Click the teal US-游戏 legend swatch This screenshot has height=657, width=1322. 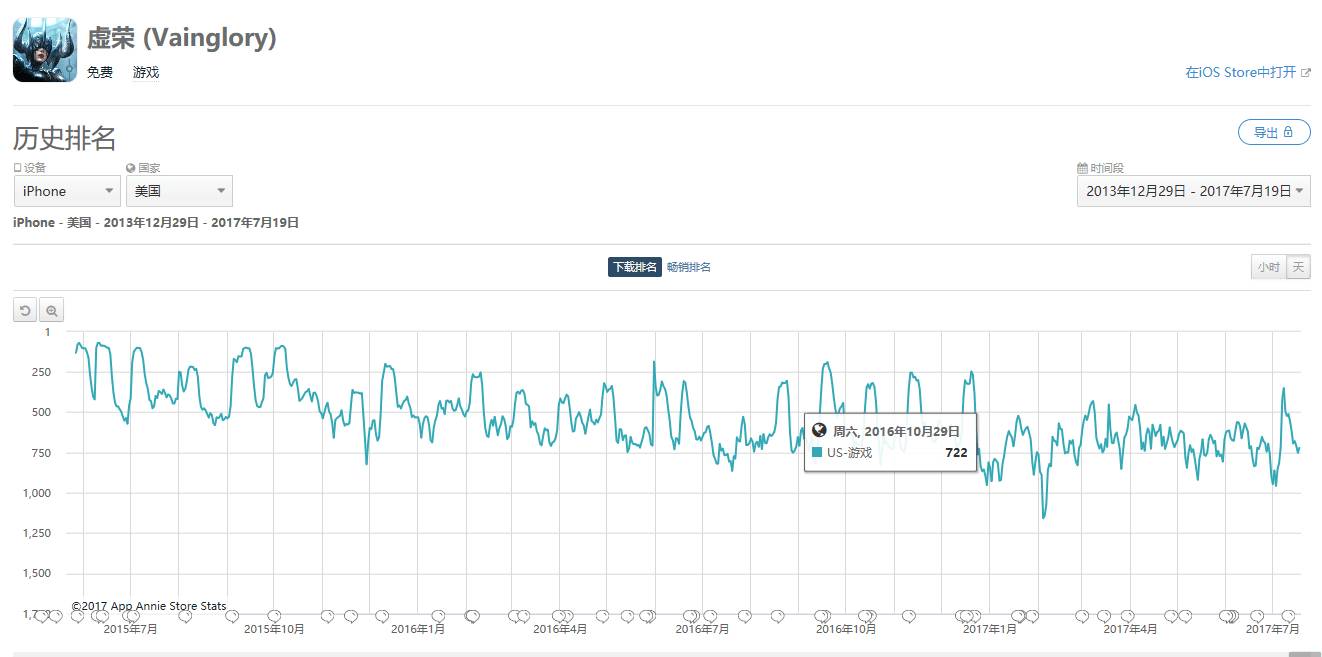(x=817, y=452)
